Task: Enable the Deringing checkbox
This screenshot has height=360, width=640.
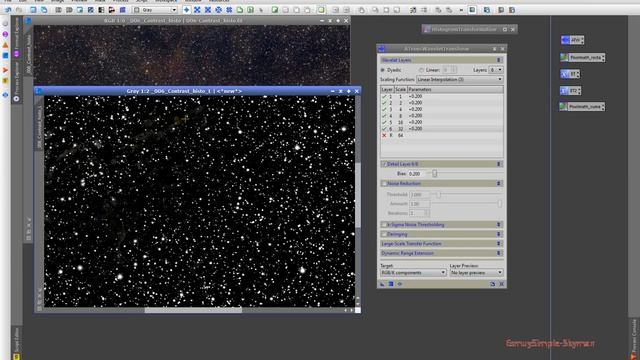Action: pyautogui.click(x=384, y=234)
